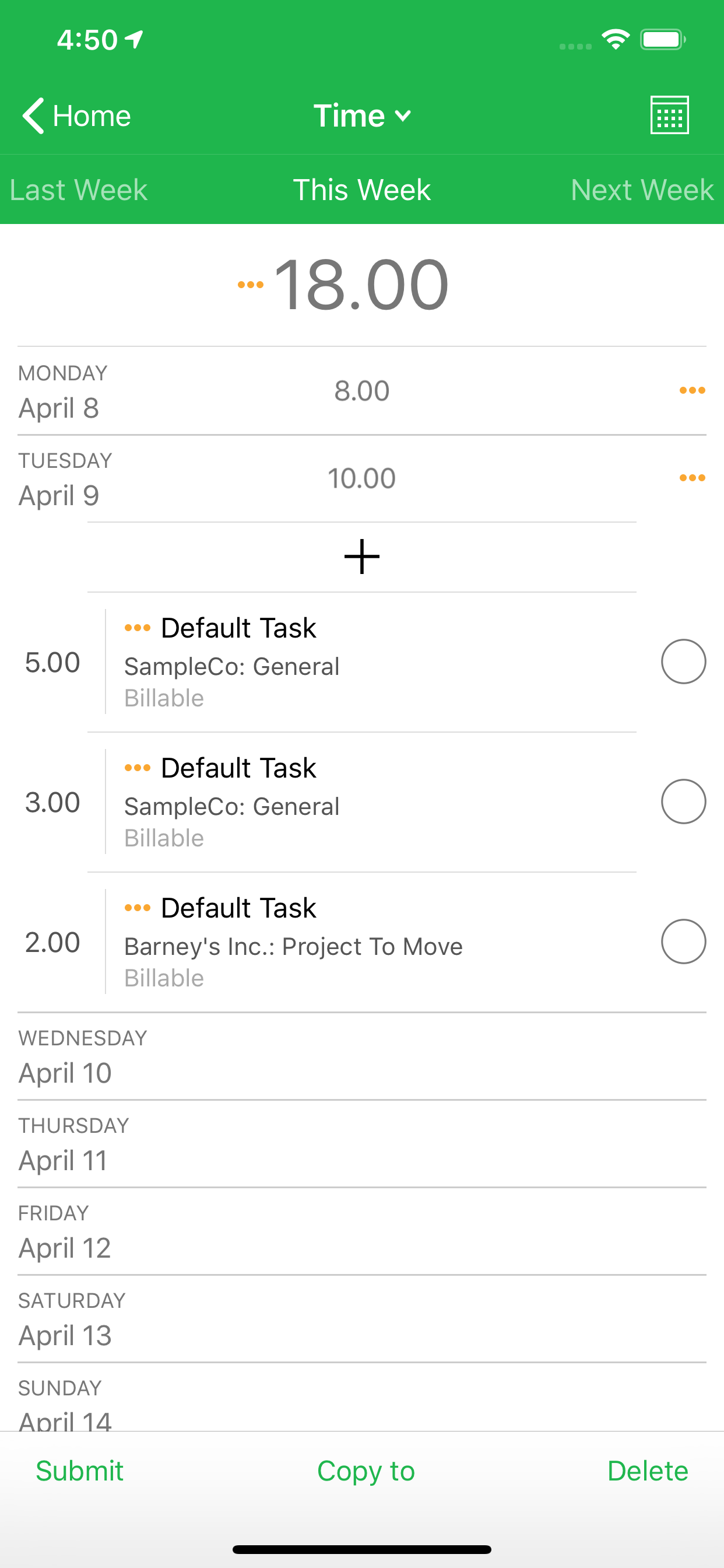Tap the Delete button
The width and height of the screenshot is (724, 1568).
click(647, 1471)
